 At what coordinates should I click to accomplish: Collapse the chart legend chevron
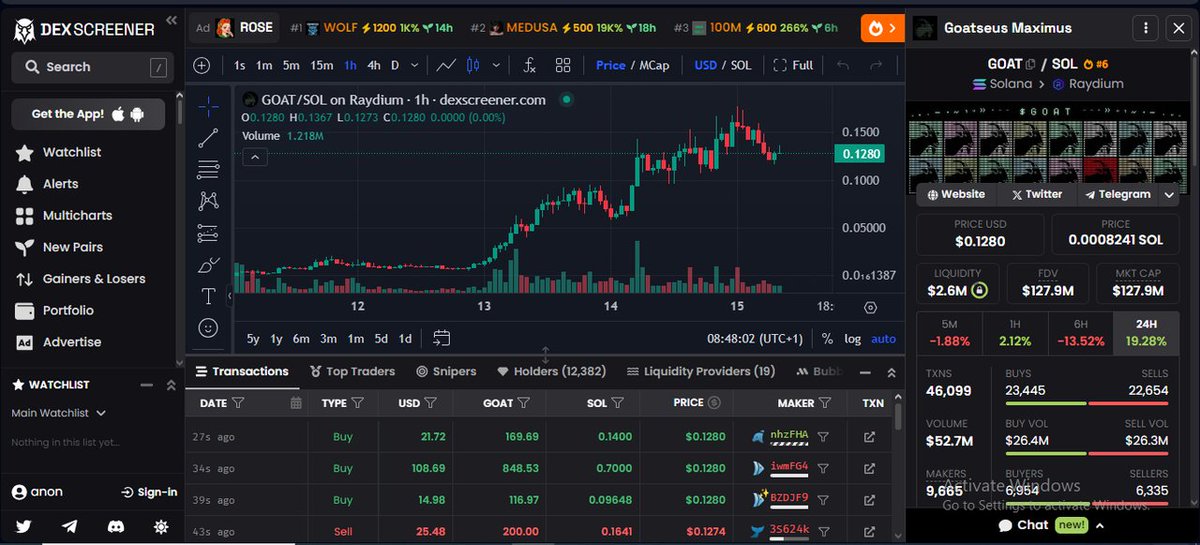coord(254,157)
